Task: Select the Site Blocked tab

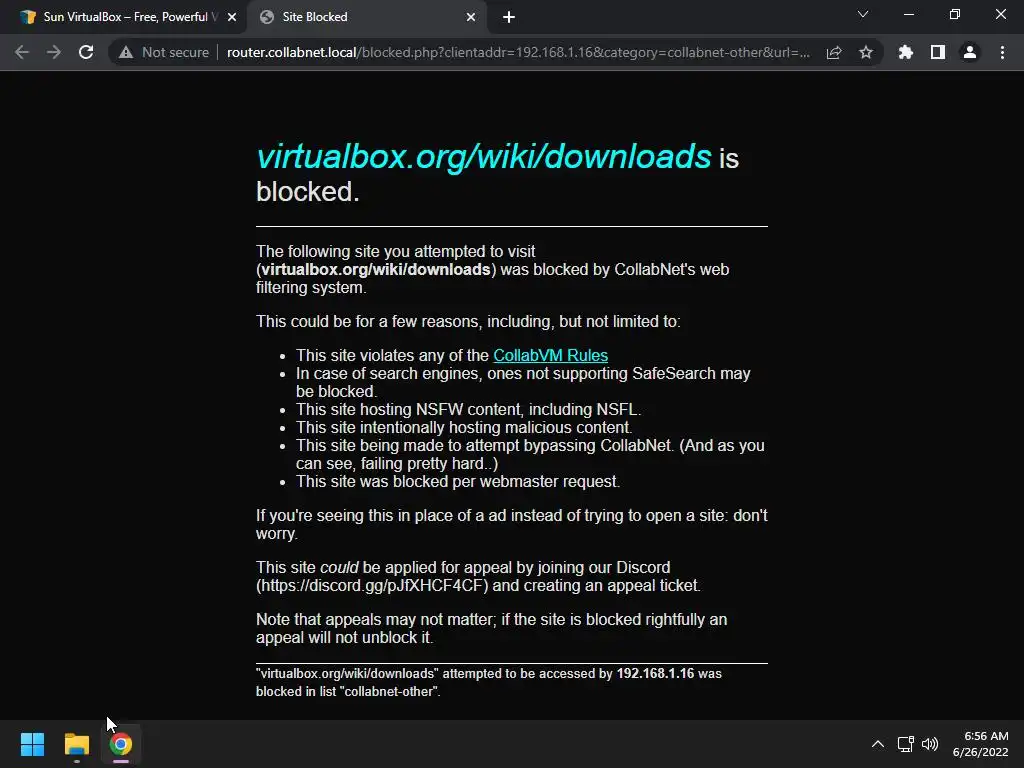Action: coord(368,17)
